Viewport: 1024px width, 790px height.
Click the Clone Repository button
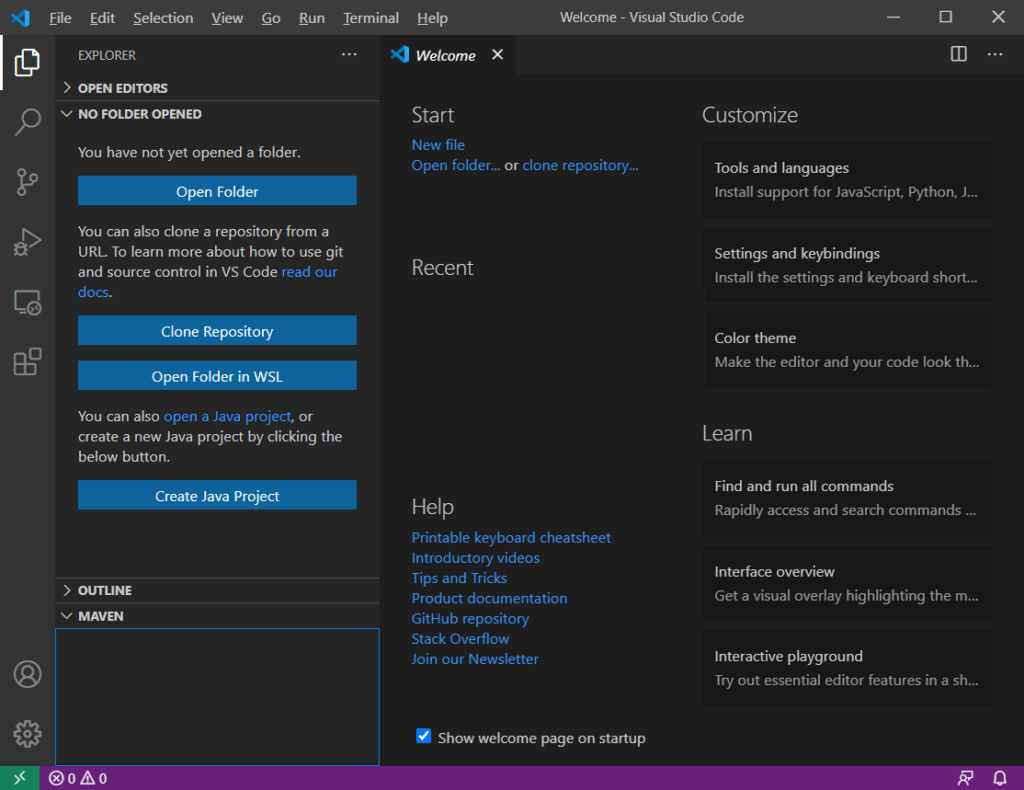click(217, 331)
